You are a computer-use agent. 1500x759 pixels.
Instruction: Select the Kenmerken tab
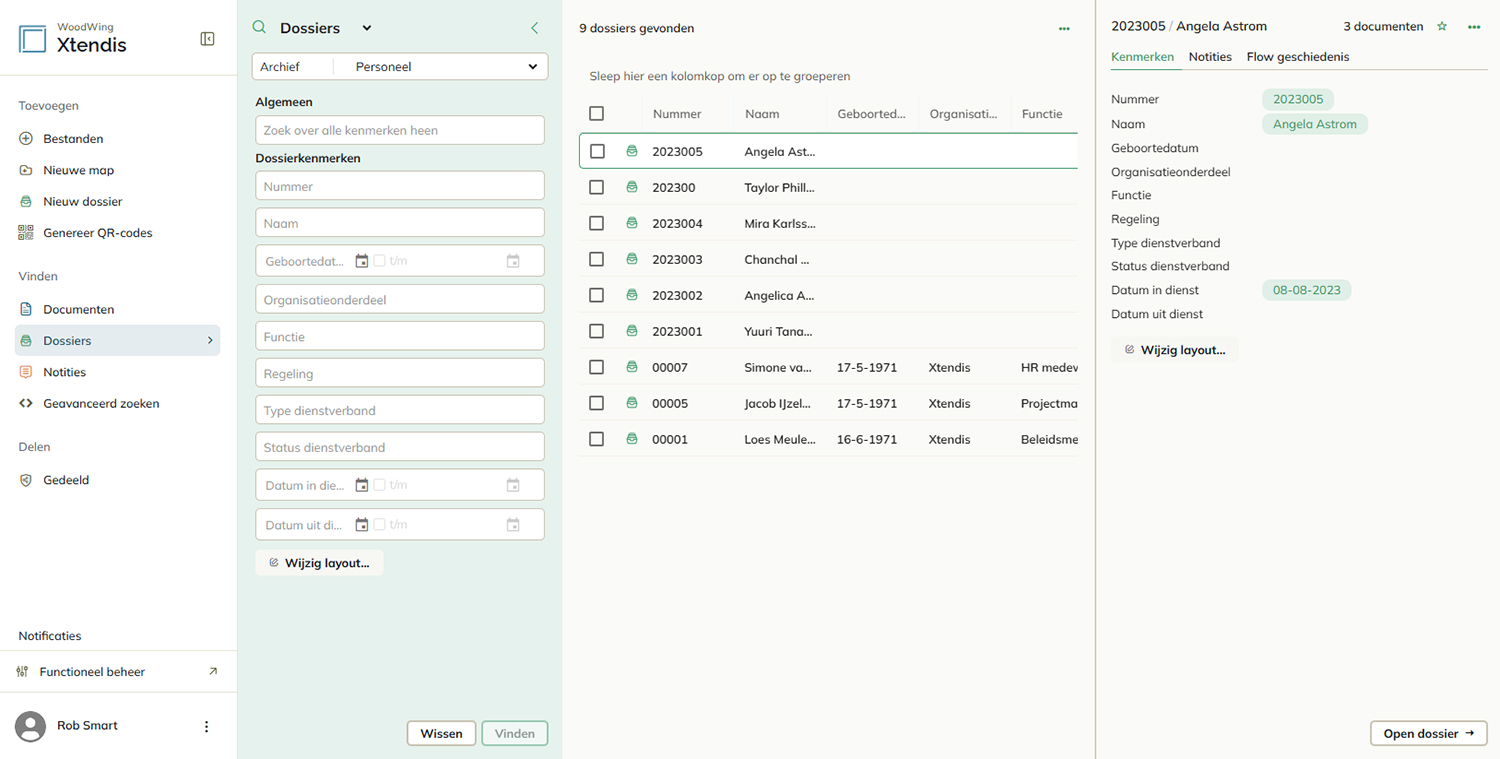(x=1142, y=57)
